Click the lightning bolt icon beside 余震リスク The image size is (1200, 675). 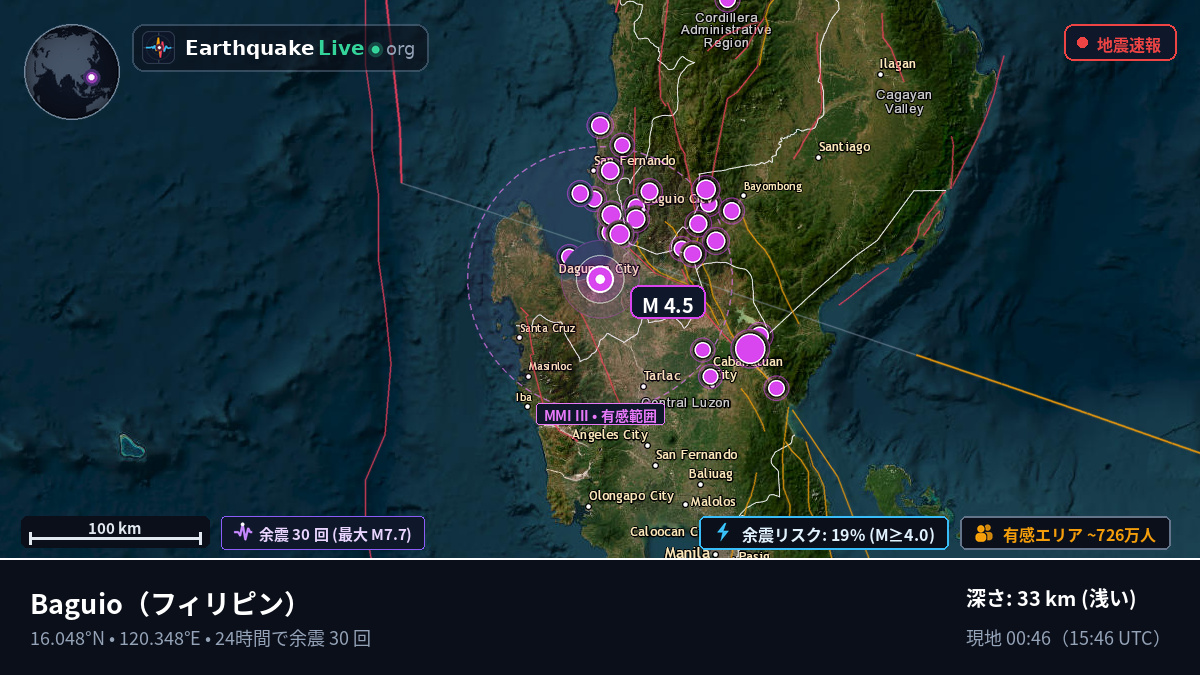pos(723,533)
